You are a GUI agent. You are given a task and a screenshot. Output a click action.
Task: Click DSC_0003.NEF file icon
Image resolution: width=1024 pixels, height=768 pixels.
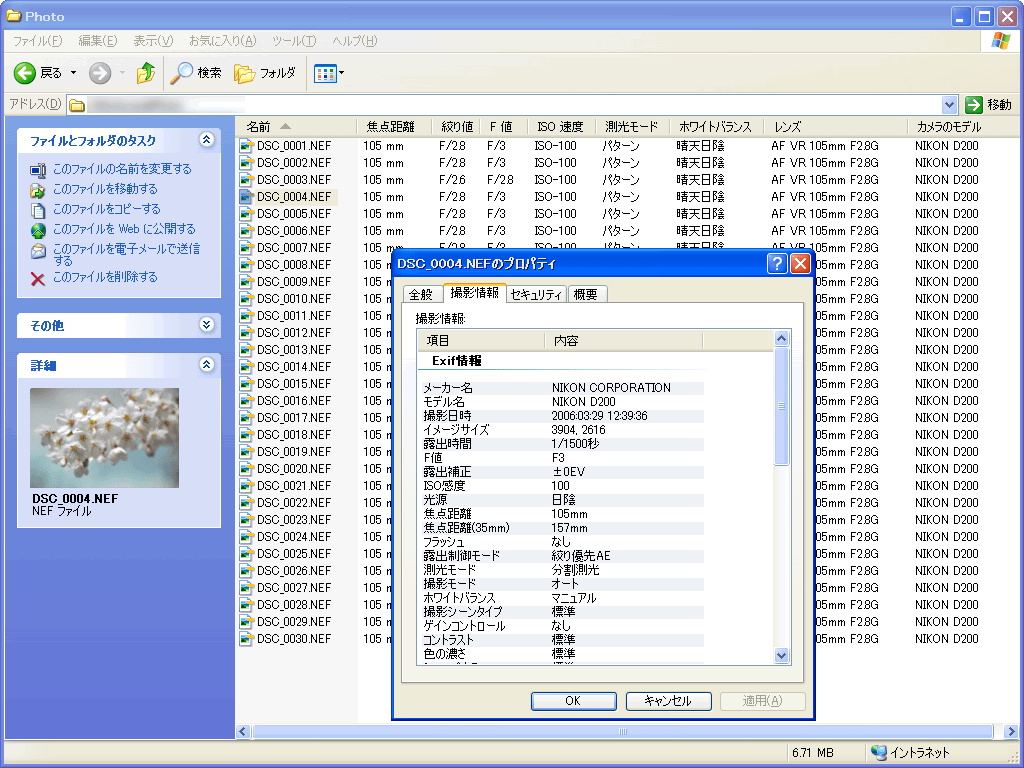click(x=246, y=180)
